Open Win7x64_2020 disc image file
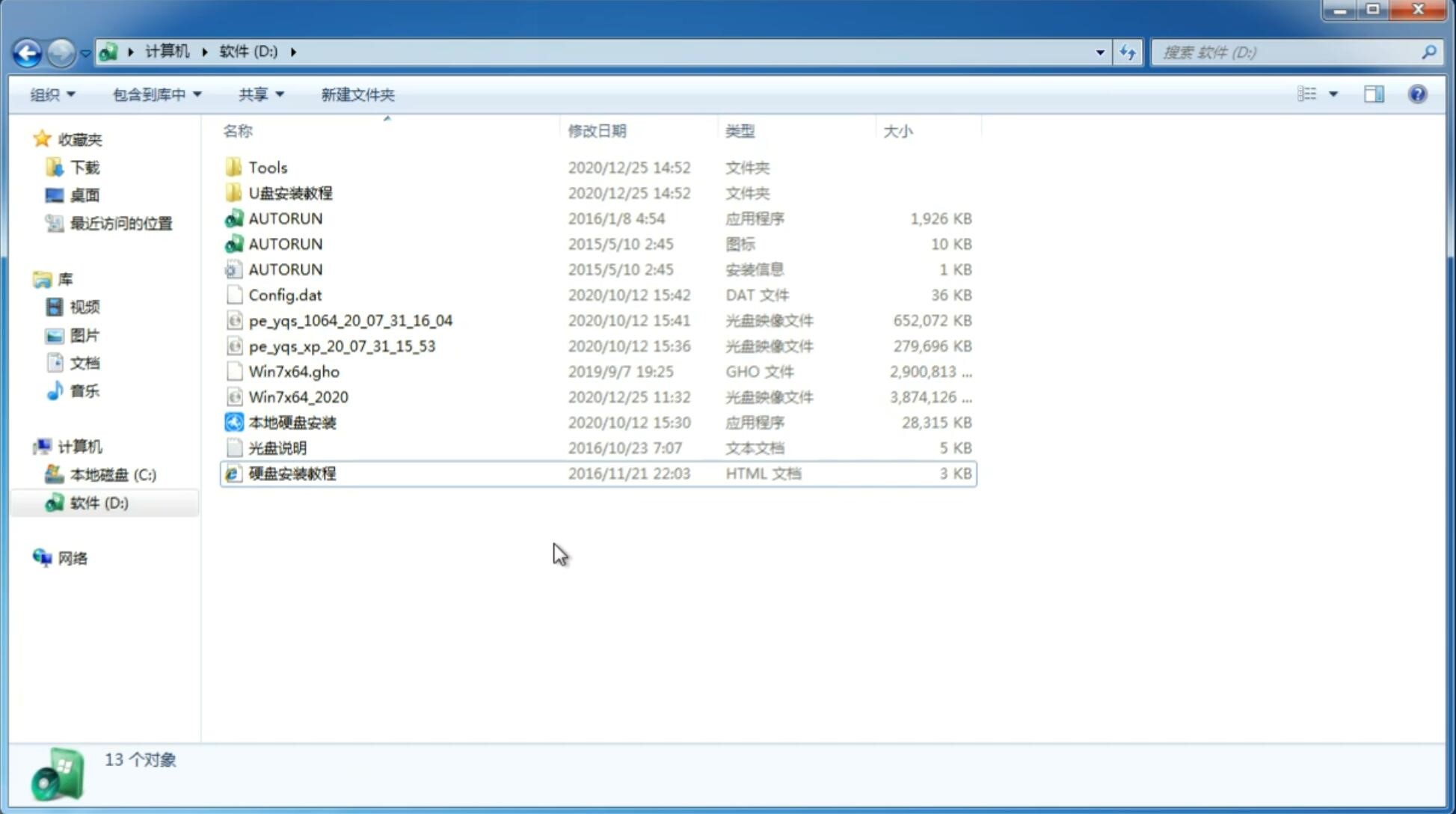Screen dimensions: 1456x814 pos(297,397)
